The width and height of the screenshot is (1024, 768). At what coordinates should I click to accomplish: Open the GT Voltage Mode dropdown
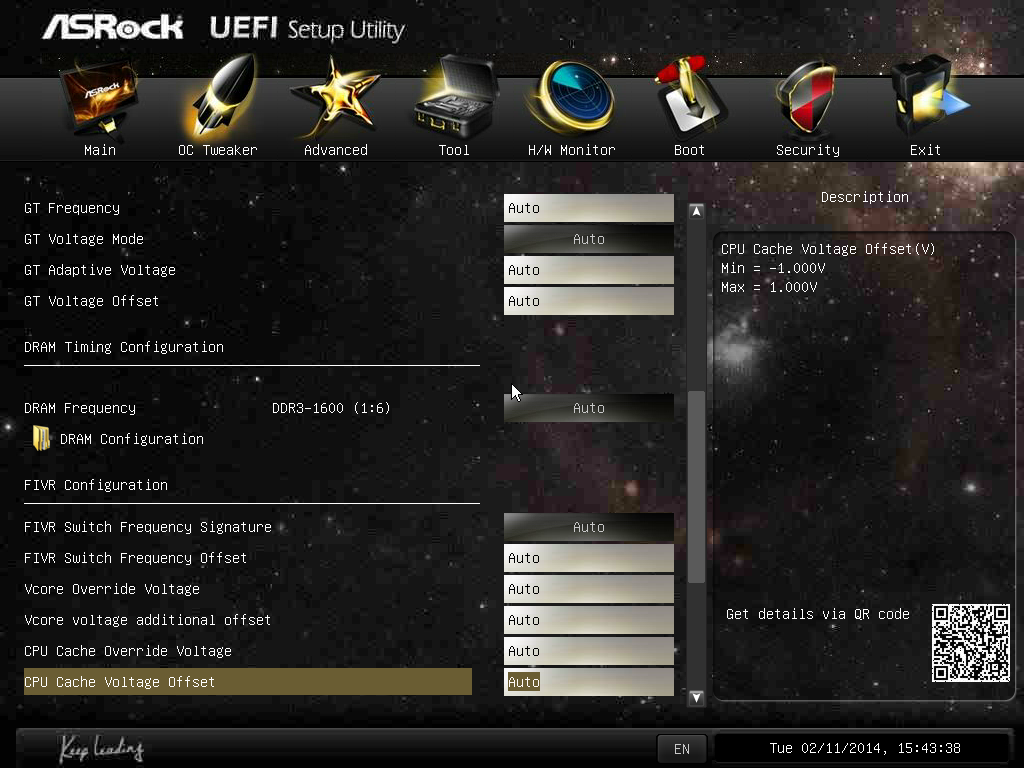pos(588,239)
